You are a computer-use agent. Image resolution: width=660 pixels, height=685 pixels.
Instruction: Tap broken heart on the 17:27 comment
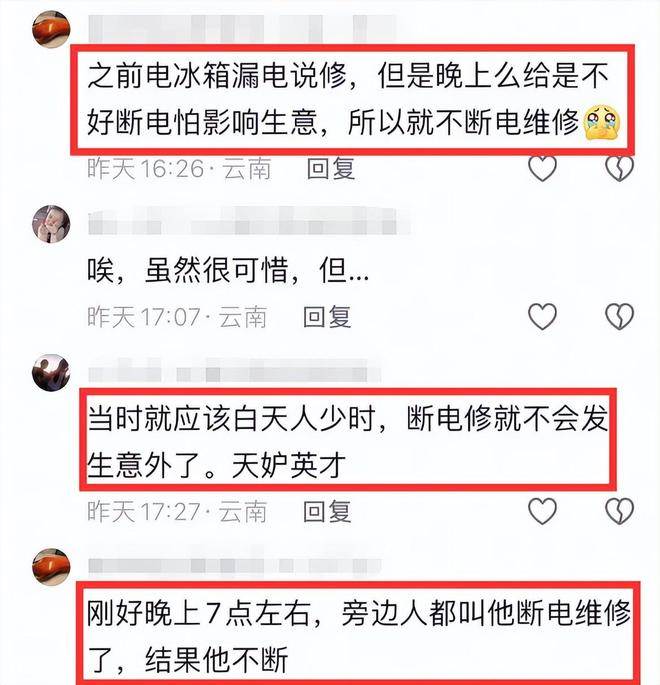619,511
